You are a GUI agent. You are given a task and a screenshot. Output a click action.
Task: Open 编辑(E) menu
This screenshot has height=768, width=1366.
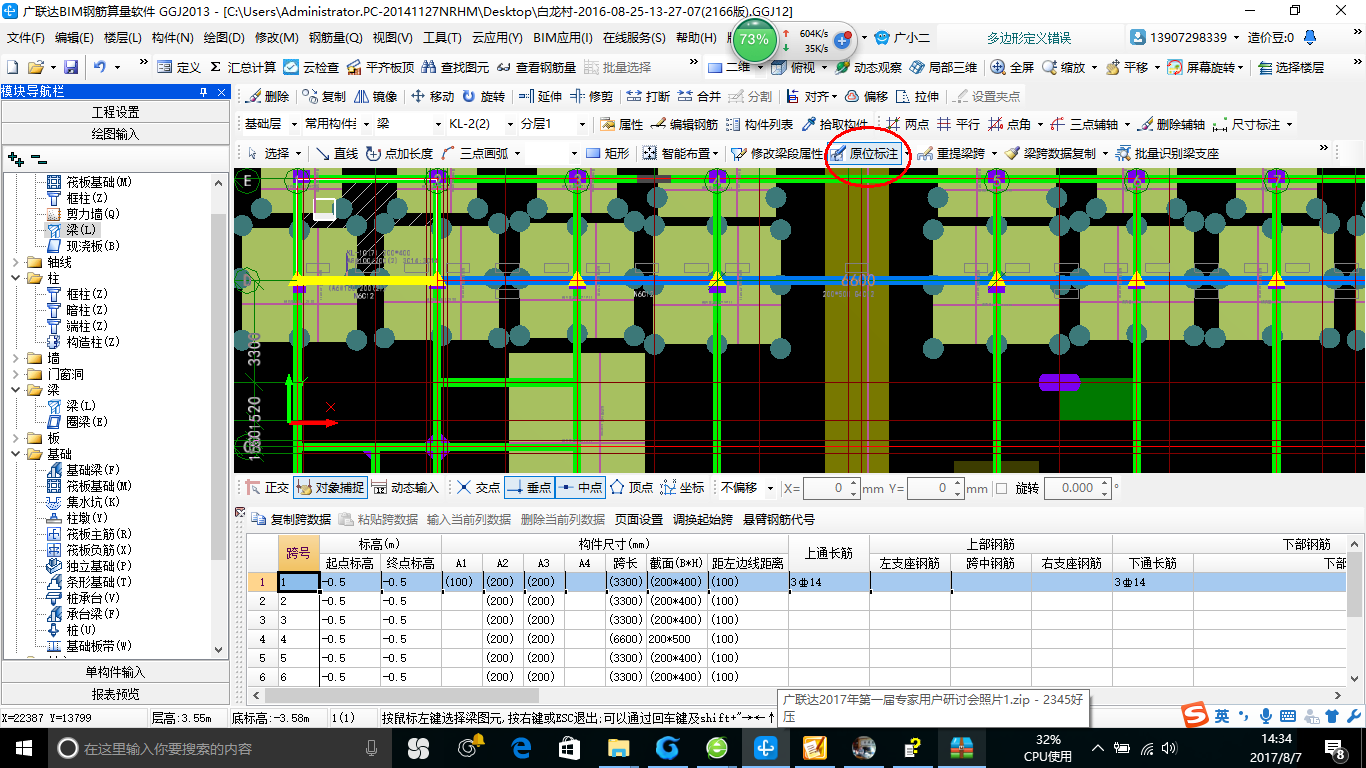tap(74, 38)
